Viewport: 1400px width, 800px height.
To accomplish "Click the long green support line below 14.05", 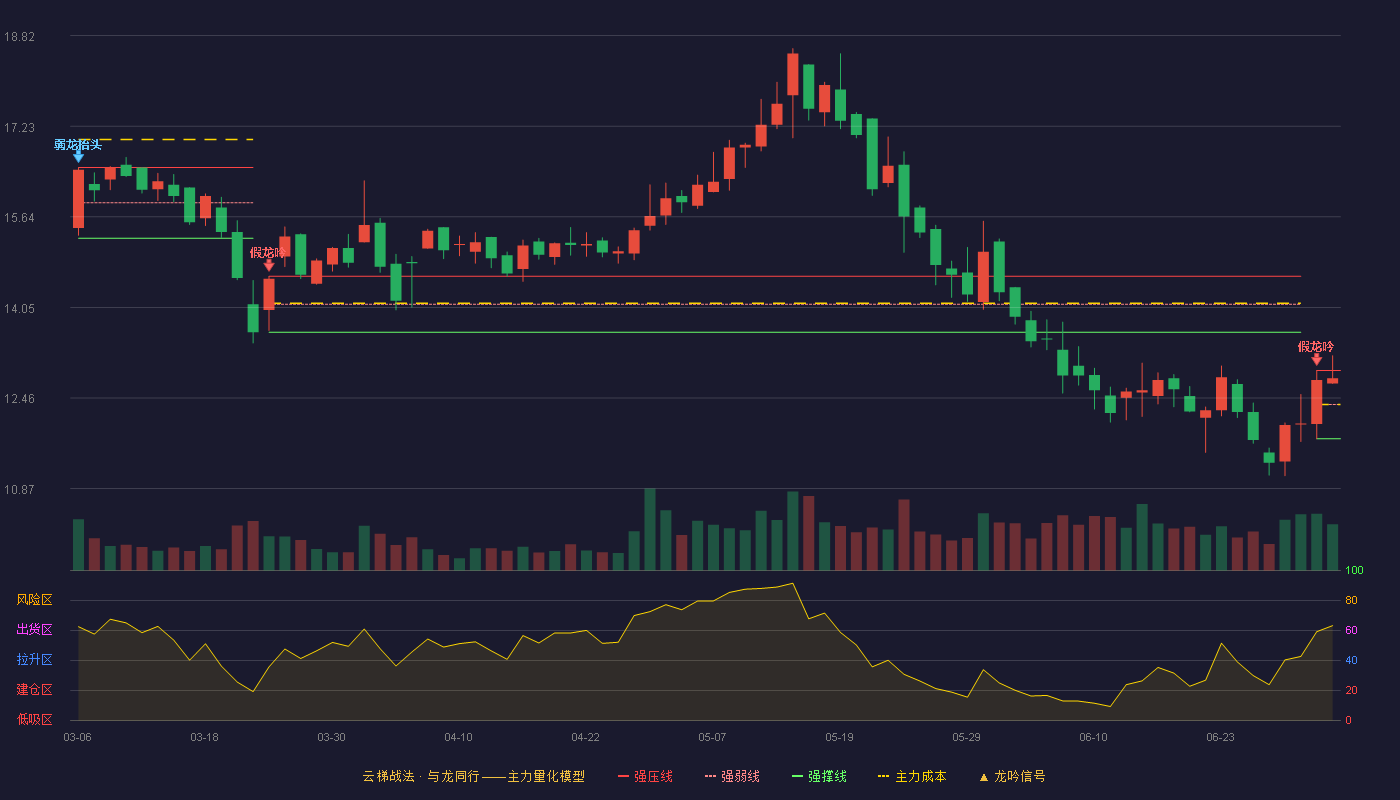I will coord(785,332).
